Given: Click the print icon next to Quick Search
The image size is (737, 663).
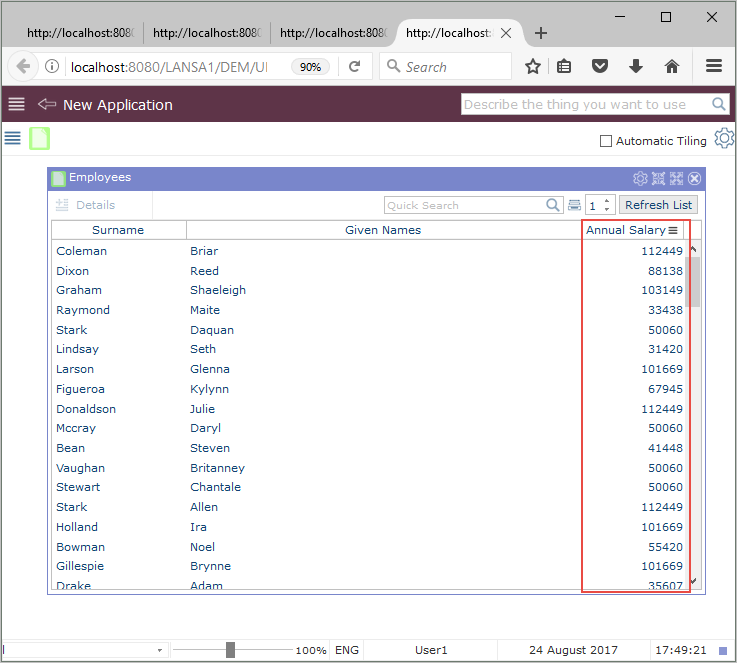Looking at the screenshot, I should (x=574, y=205).
